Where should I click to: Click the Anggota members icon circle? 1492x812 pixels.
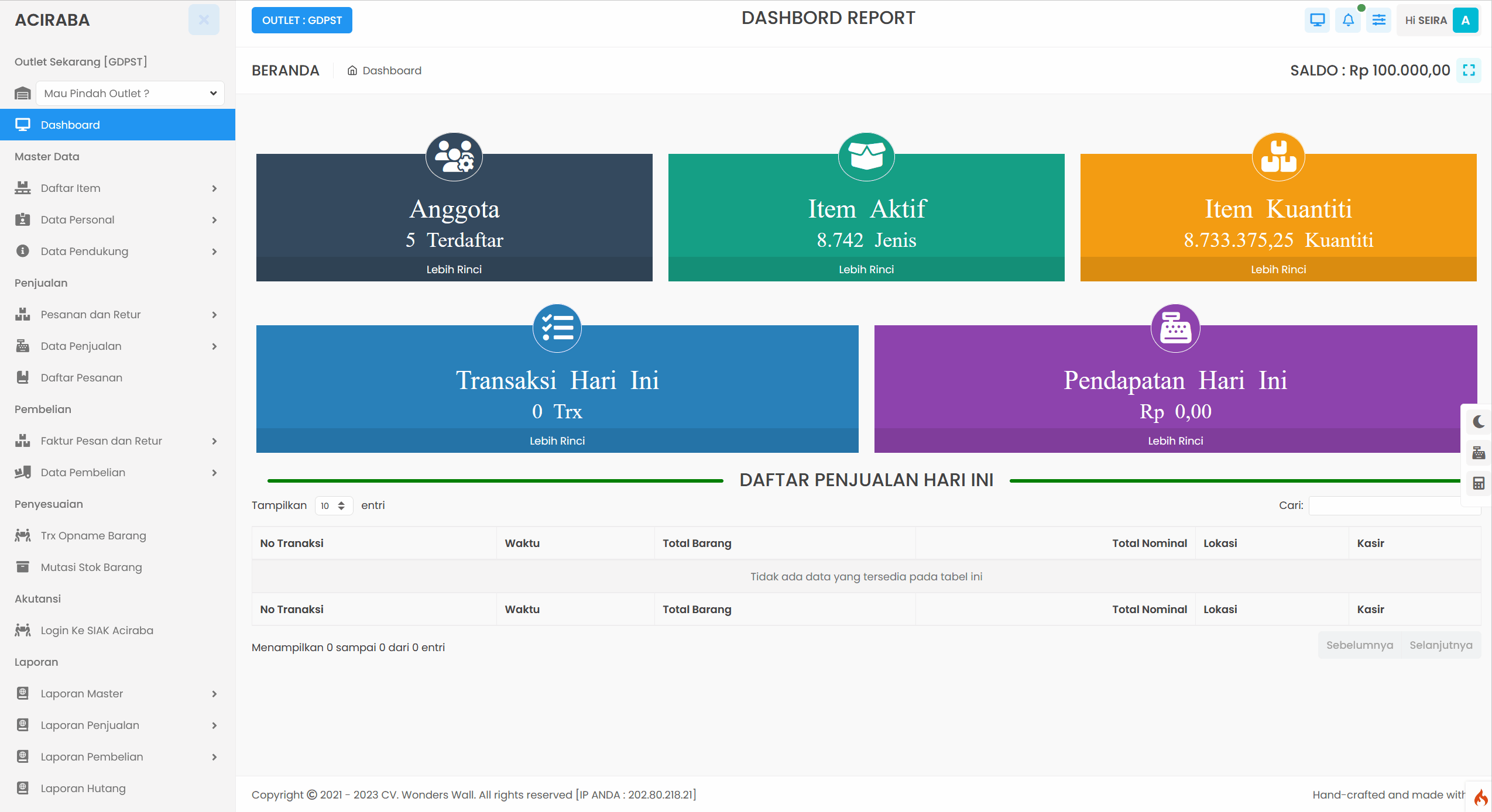(x=454, y=157)
